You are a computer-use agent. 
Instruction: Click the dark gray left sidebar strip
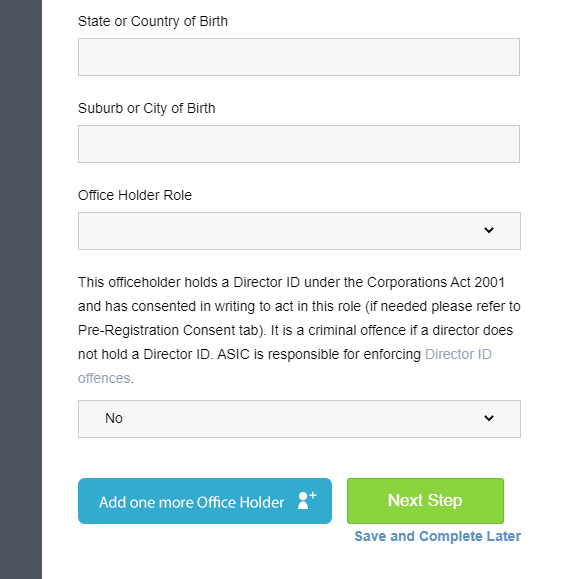click(x=21, y=290)
